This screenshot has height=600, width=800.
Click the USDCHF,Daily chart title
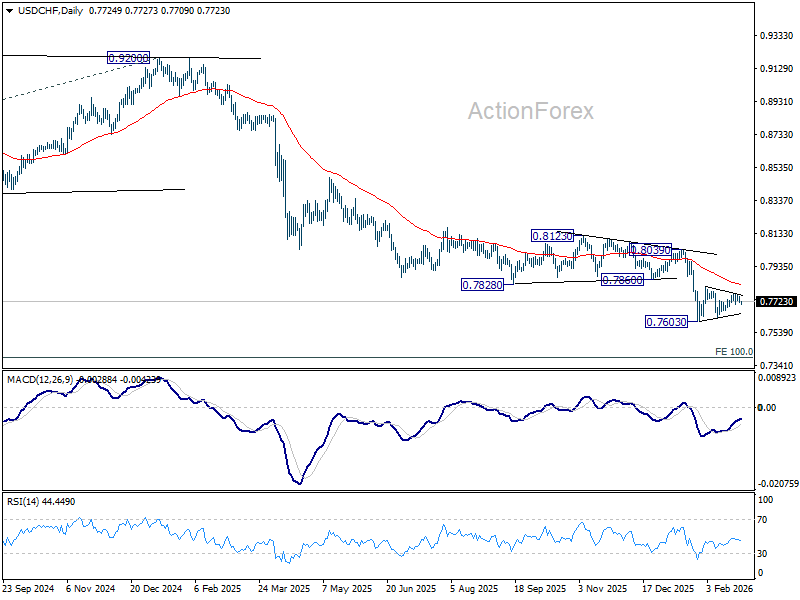coord(50,11)
